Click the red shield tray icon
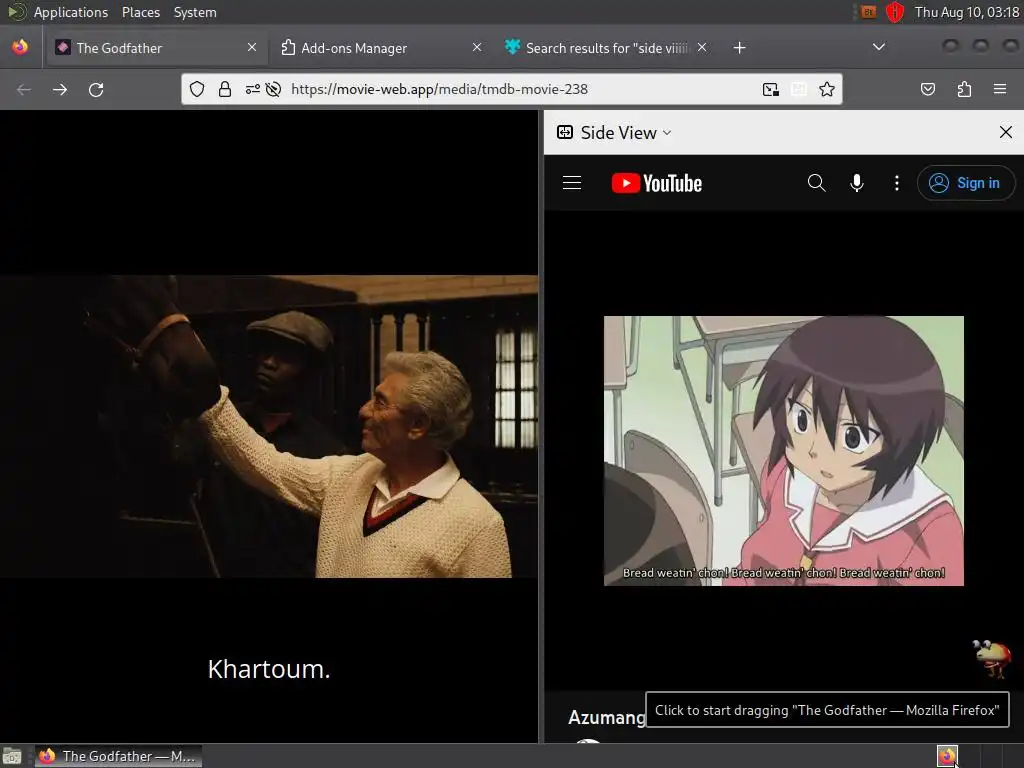1024x768 pixels. coord(895,12)
